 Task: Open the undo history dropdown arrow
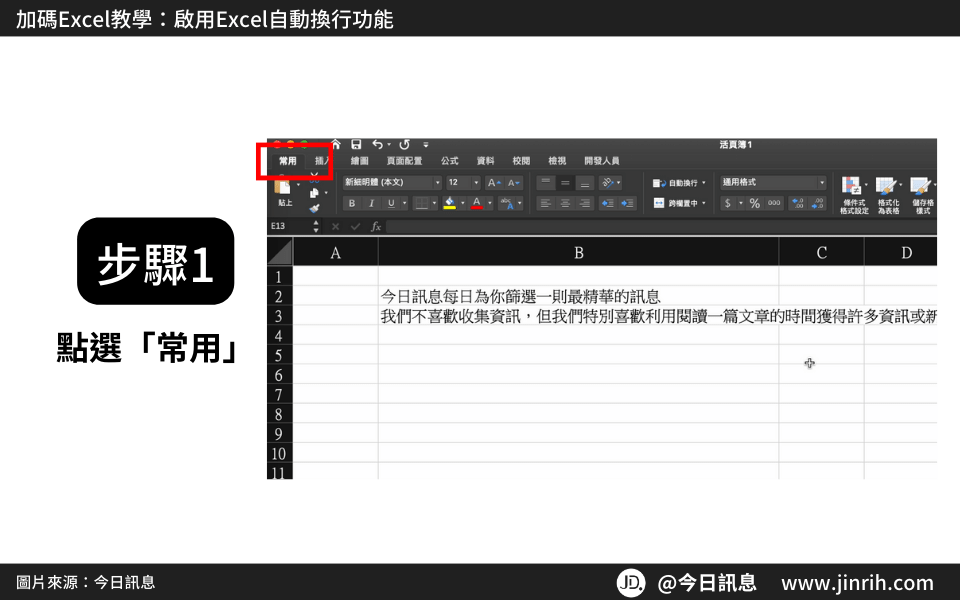click(389, 145)
